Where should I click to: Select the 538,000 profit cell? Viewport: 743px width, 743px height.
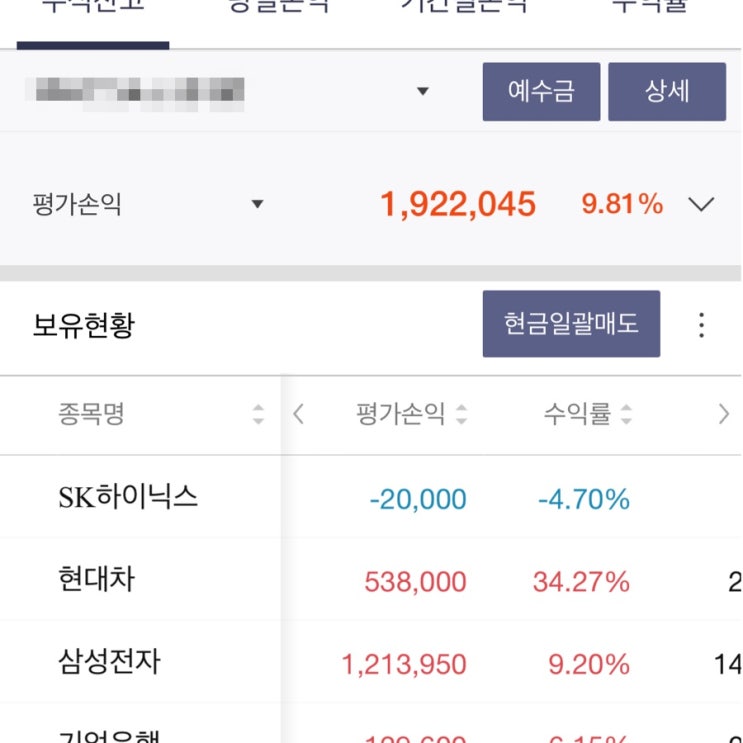pyautogui.click(x=415, y=582)
